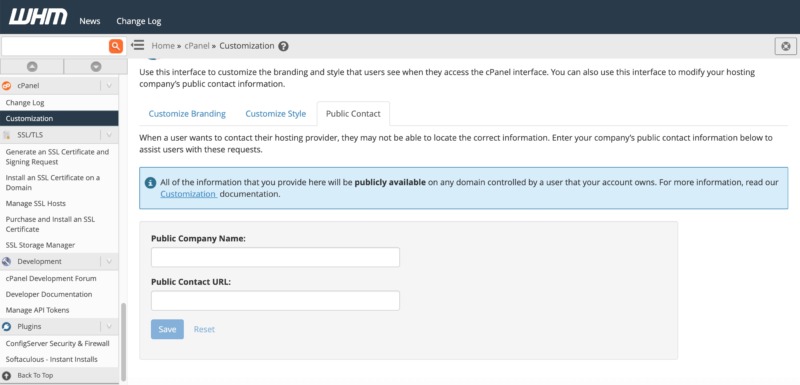Screen dimensions: 800x385
Task: Click the orange search magnifier button
Action: pyautogui.click(x=116, y=46)
